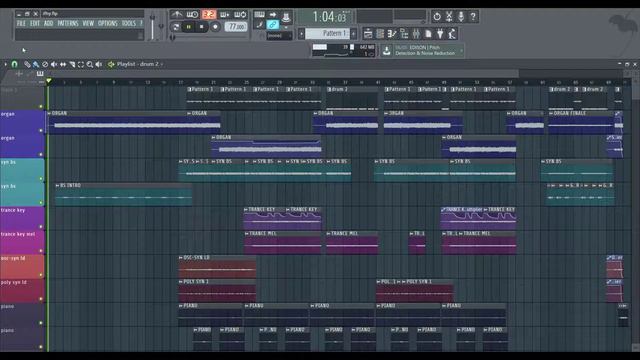
Task: Click the stamp icon in the toolbar
Action: point(287,16)
